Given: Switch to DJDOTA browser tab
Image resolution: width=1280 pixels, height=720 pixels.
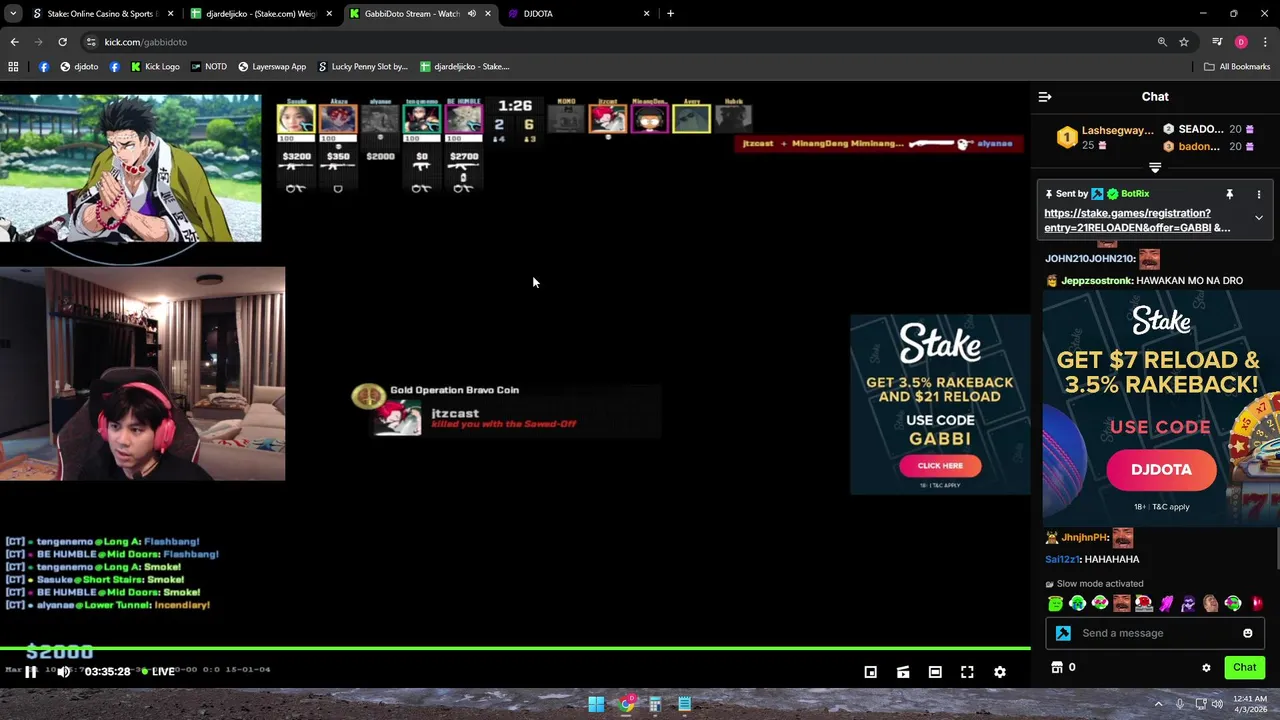Looking at the screenshot, I should click(x=580, y=14).
